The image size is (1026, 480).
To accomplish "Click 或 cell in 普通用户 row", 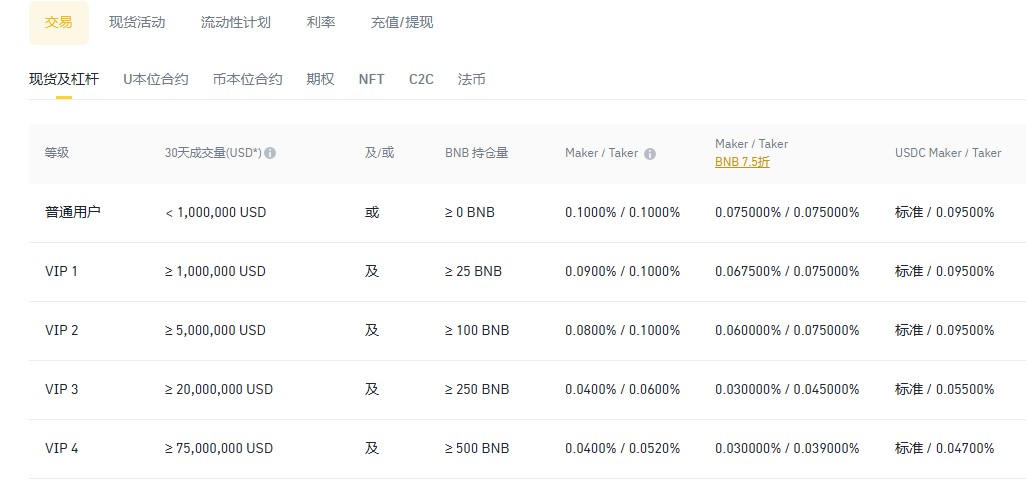I will pos(372,213).
